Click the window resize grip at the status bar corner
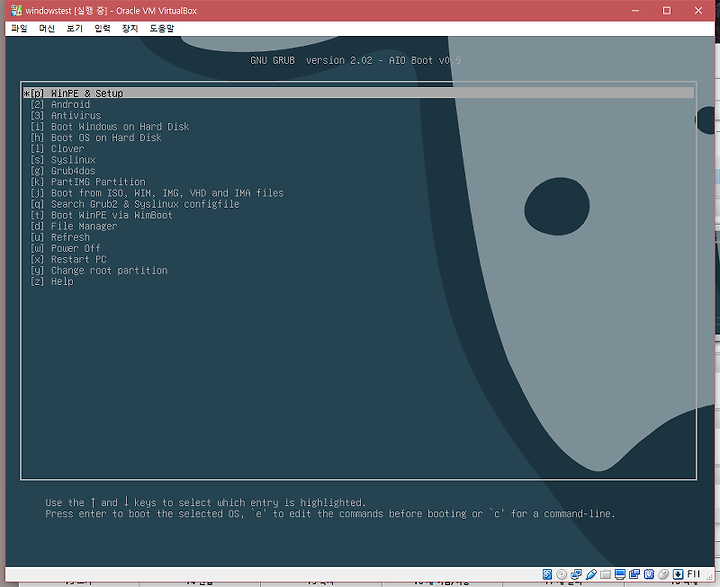The width and height of the screenshot is (720, 587). pyautogui.click(x=710, y=576)
